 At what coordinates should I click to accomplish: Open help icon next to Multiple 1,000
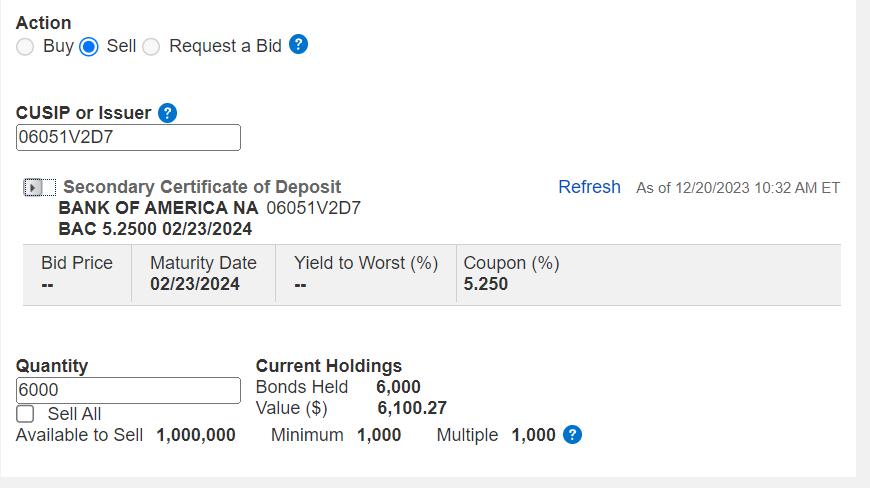pos(572,435)
